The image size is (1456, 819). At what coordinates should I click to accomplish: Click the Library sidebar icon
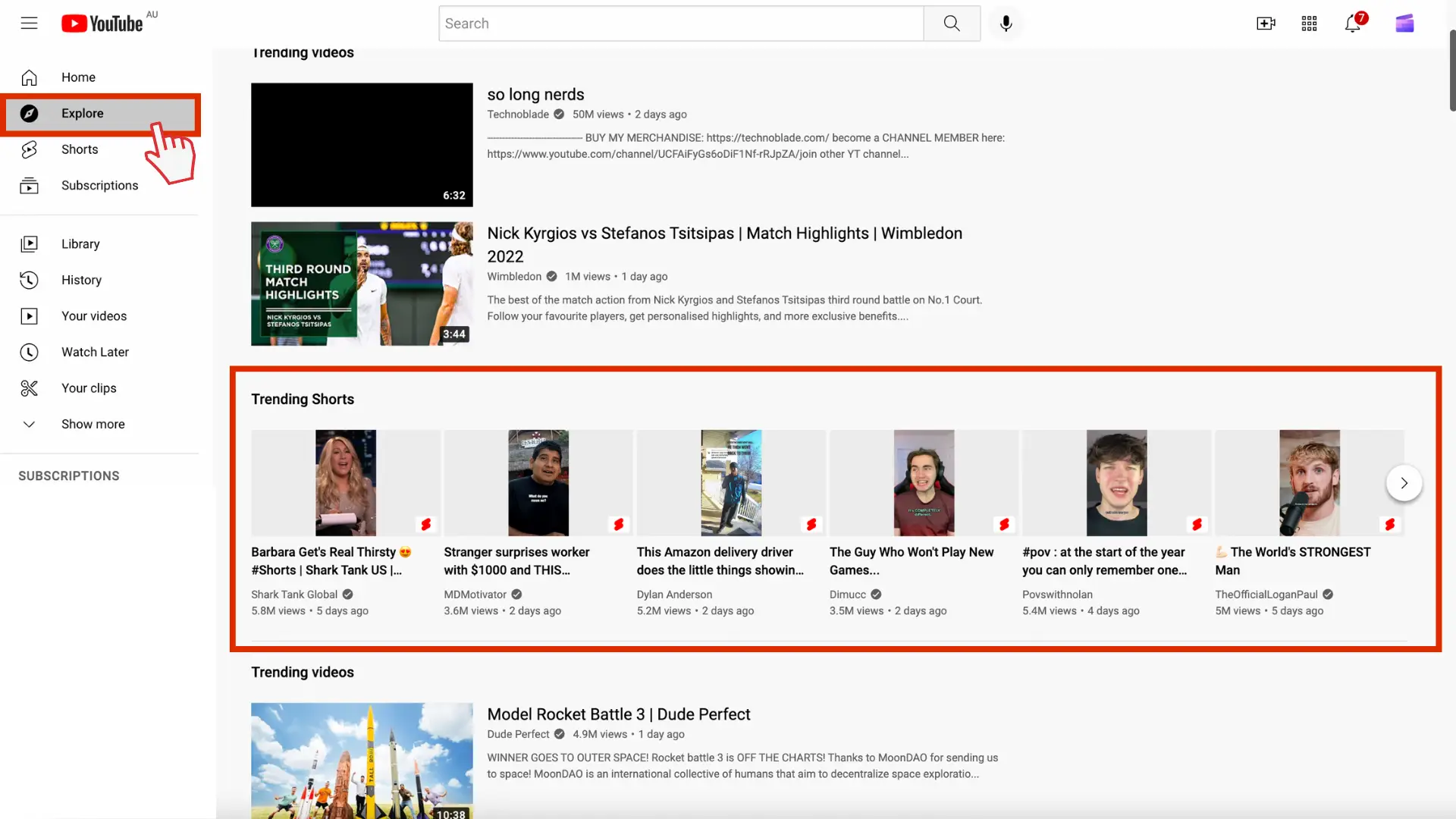(x=29, y=244)
